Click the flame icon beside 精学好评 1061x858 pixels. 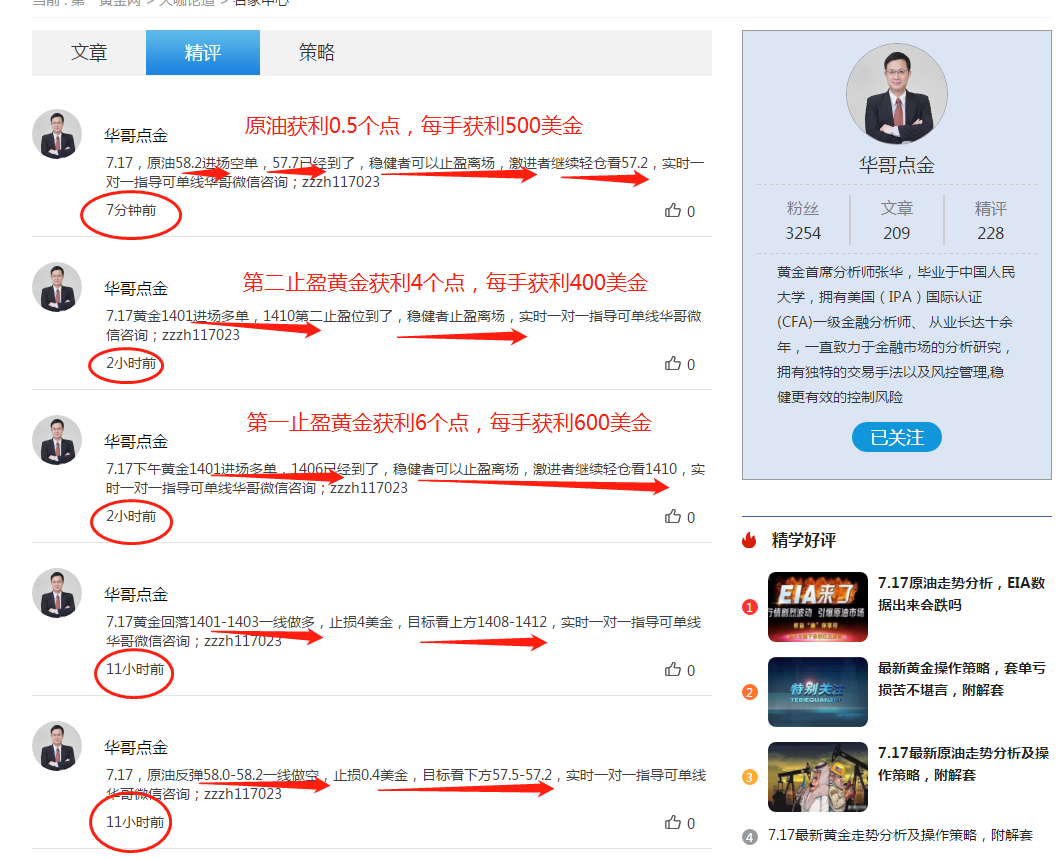pyautogui.click(x=749, y=539)
